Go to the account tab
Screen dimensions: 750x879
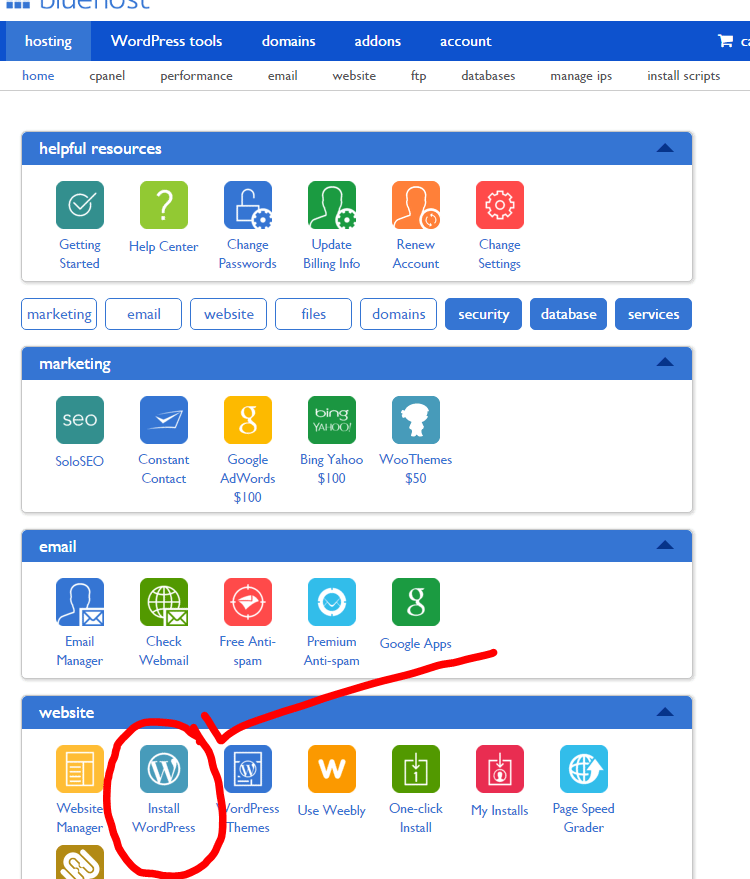465,41
